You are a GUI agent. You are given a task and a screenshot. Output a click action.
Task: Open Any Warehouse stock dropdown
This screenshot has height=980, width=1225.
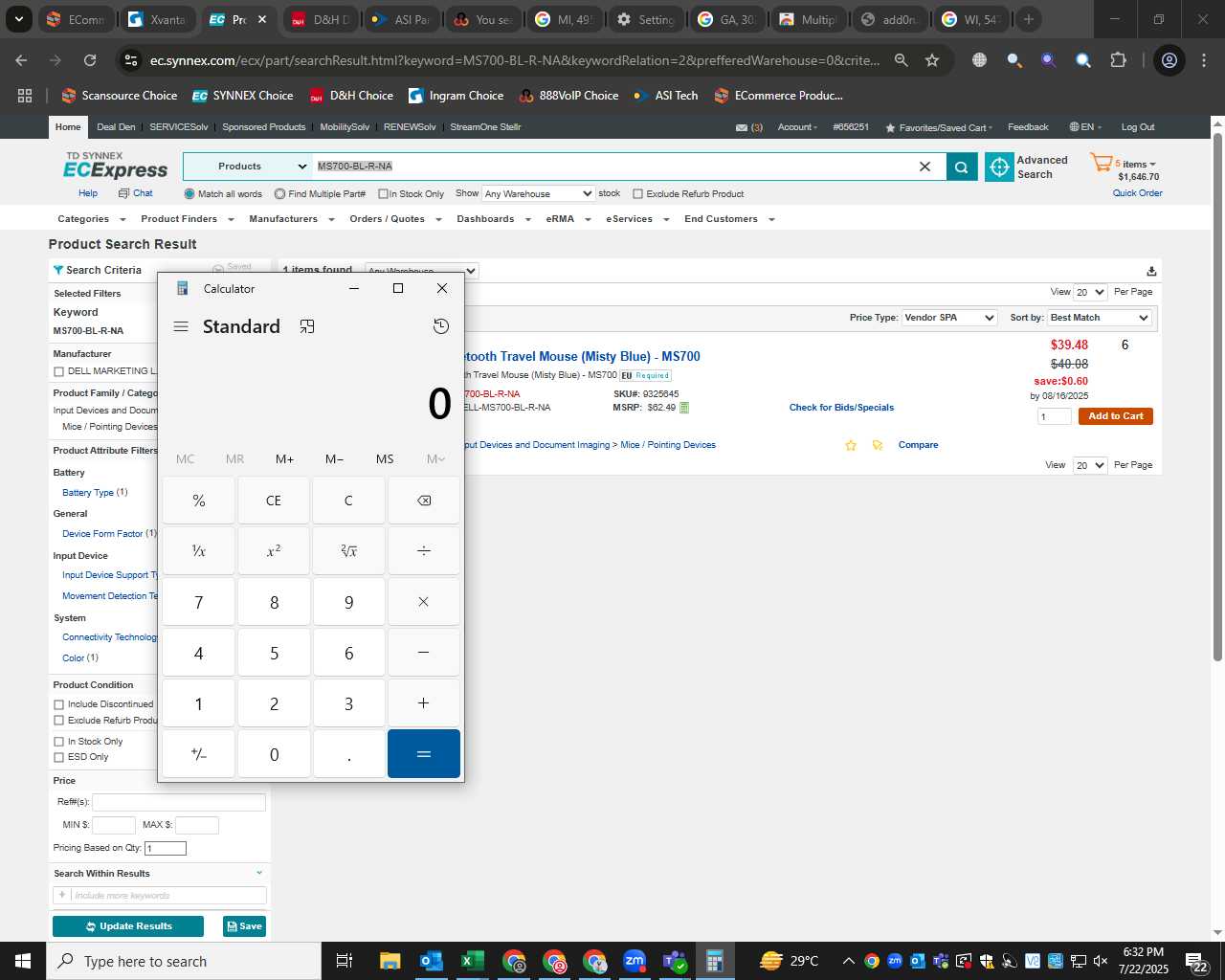click(538, 193)
